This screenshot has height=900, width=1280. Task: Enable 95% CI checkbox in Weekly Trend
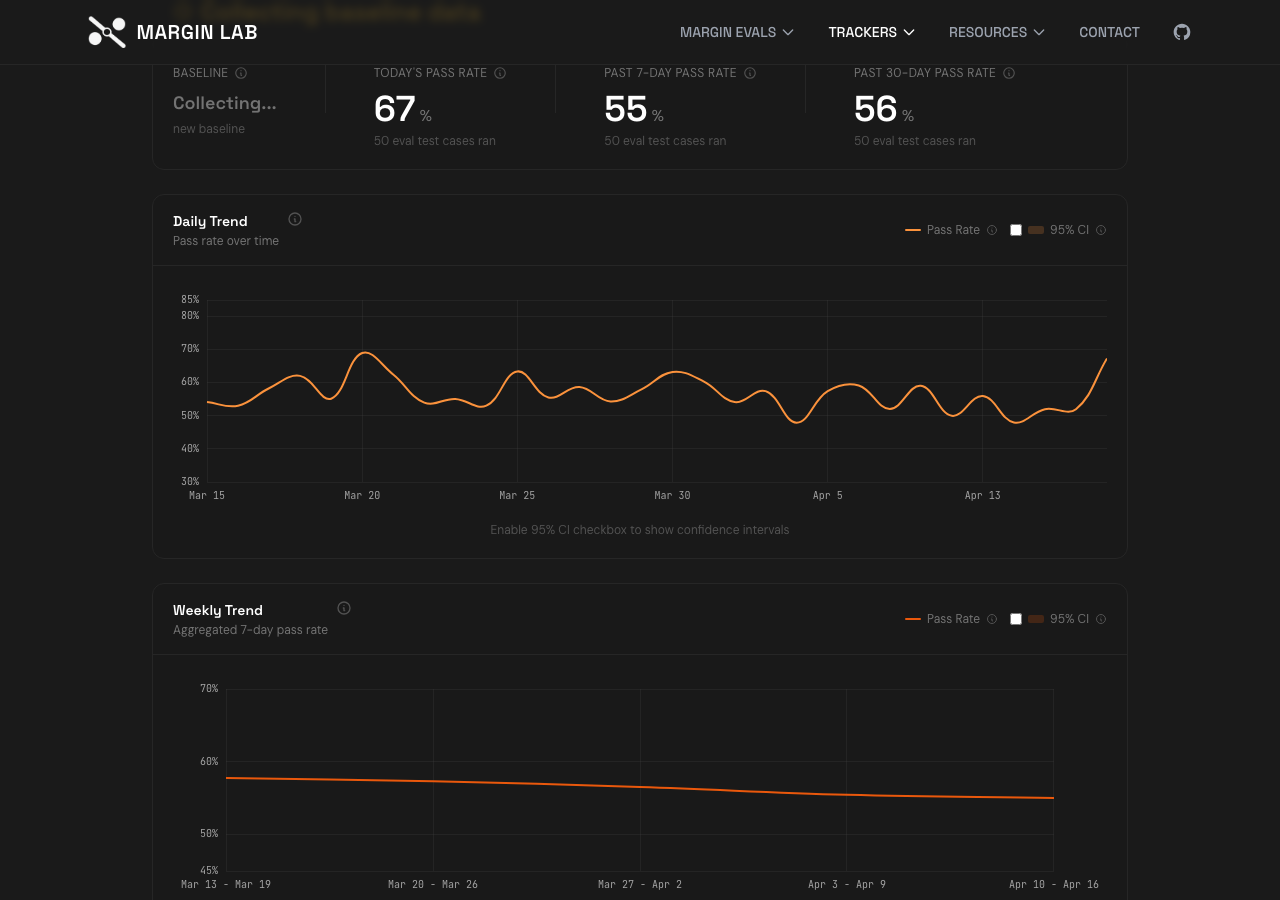coord(1016,619)
